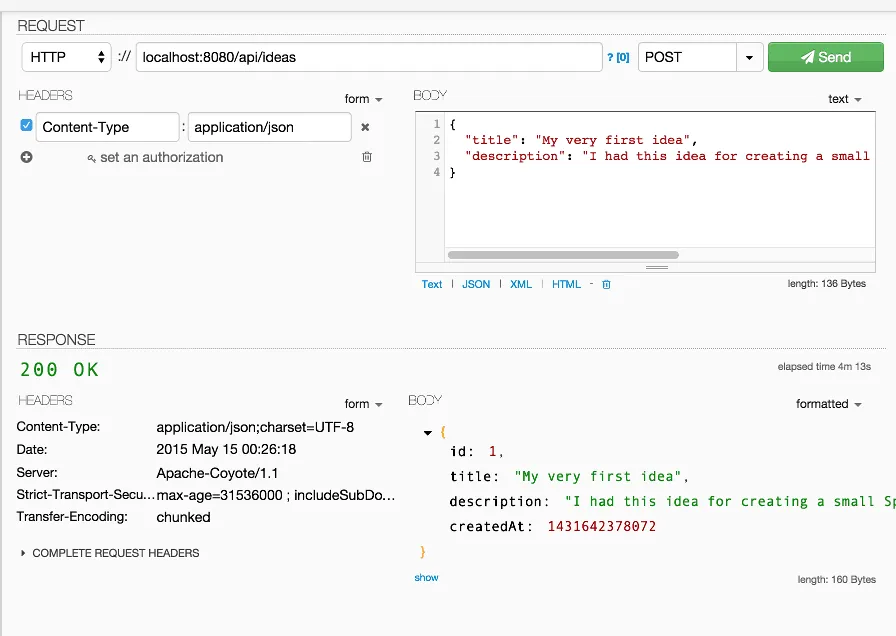The image size is (896, 636).
Task: Add a new header with the plus icon
Action: click(27, 157)
